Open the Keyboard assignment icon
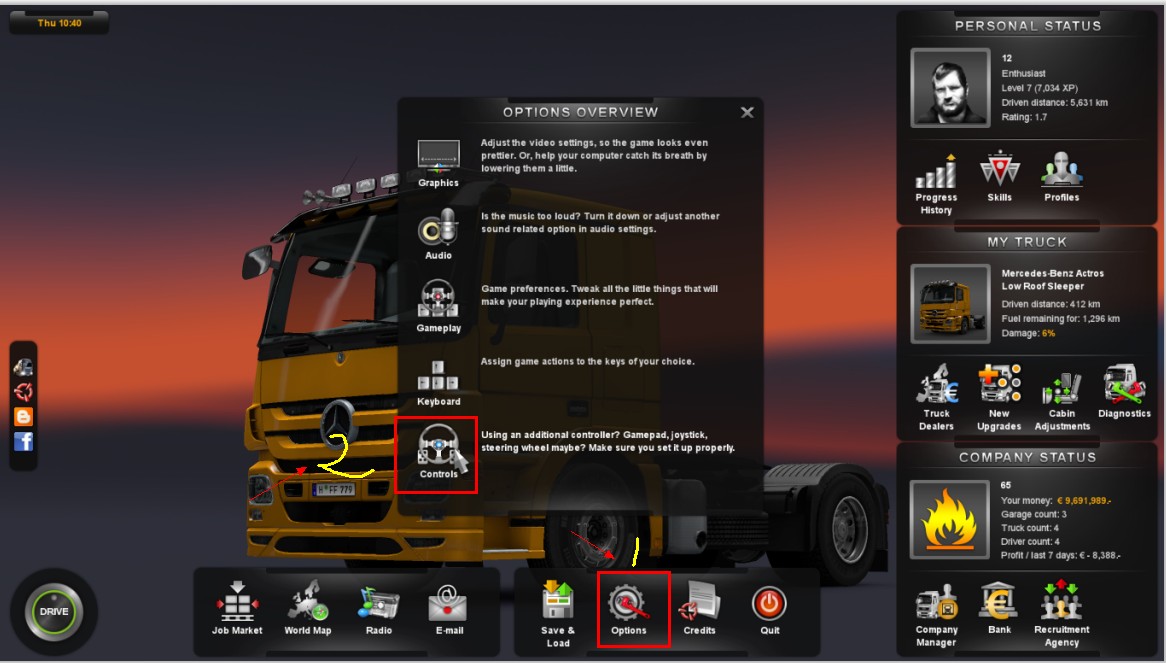 click(438, 376)
